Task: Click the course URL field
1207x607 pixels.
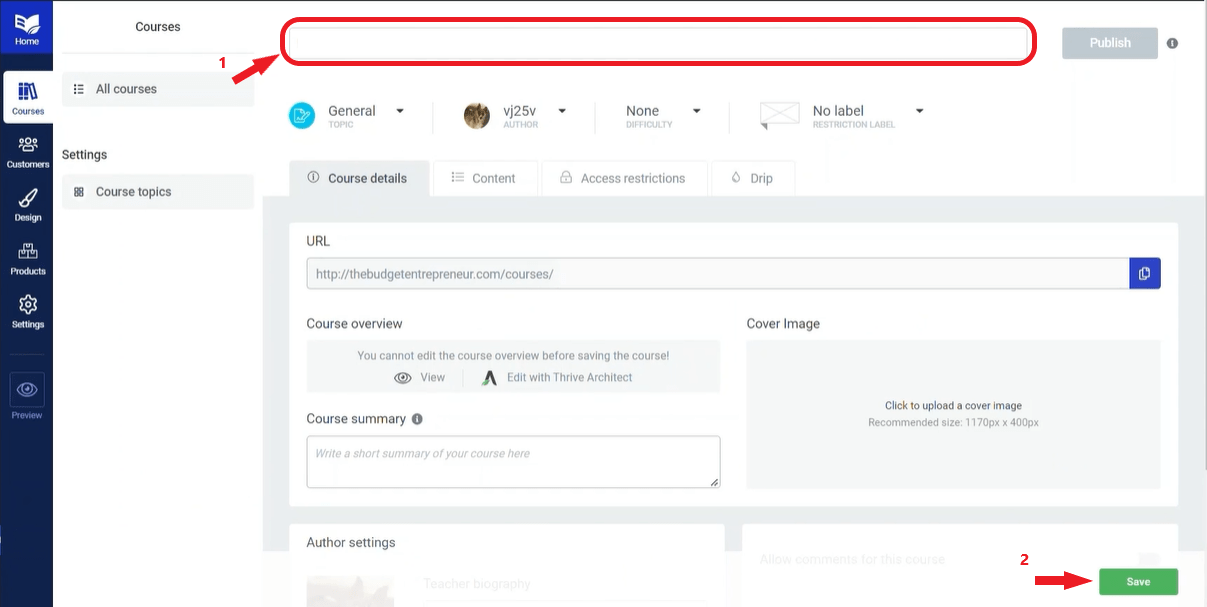Action: (718, 273)
